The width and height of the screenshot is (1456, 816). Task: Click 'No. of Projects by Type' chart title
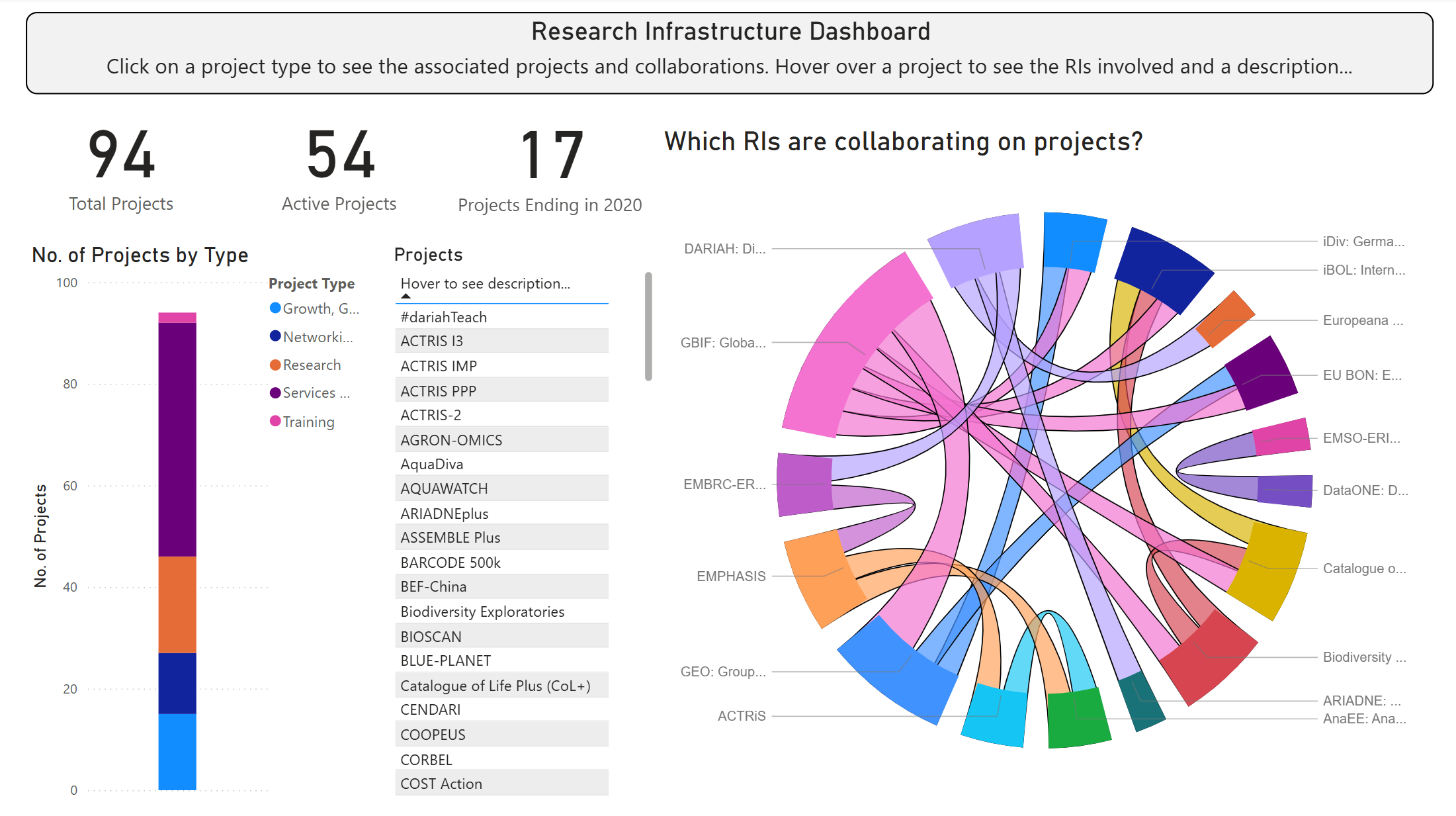click(x=140, y=255)
